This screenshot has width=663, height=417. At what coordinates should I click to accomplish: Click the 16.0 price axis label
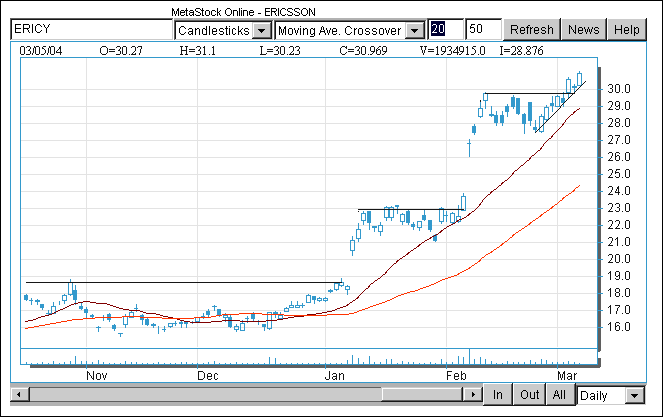pyautogui.click(x=619, y=327)
